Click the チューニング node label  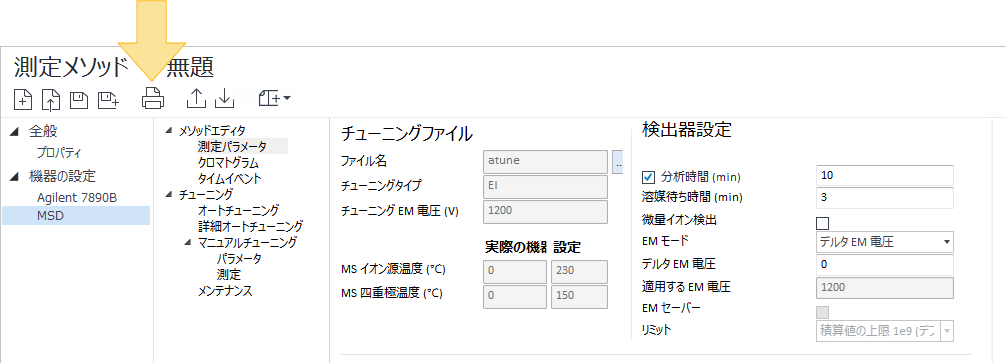pyautogui.click(x=206, y=194)
